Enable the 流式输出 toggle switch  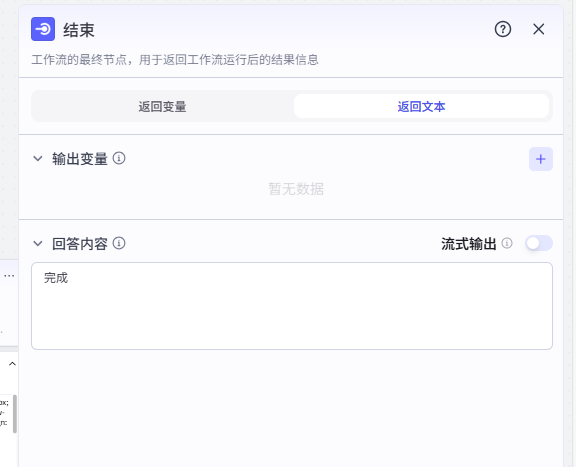pos(539,243)
